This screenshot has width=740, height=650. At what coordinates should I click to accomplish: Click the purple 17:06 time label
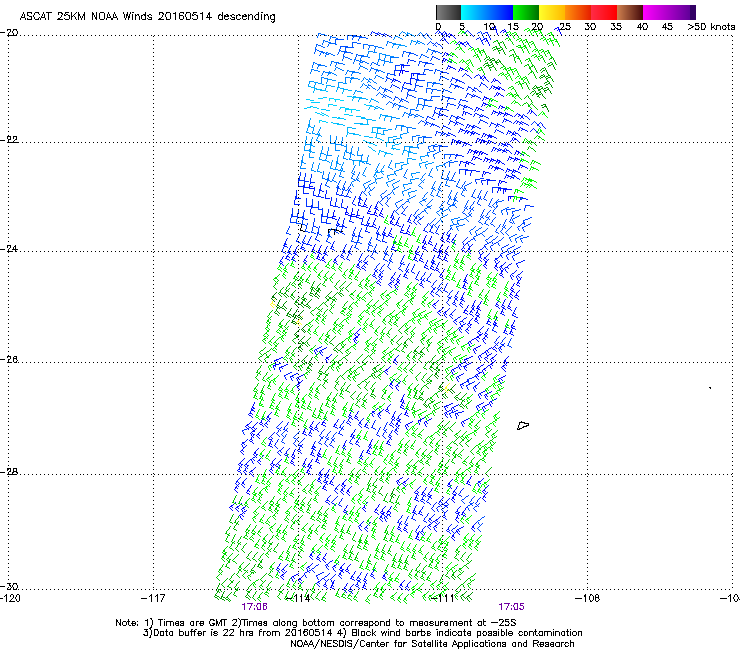(254, 607)
